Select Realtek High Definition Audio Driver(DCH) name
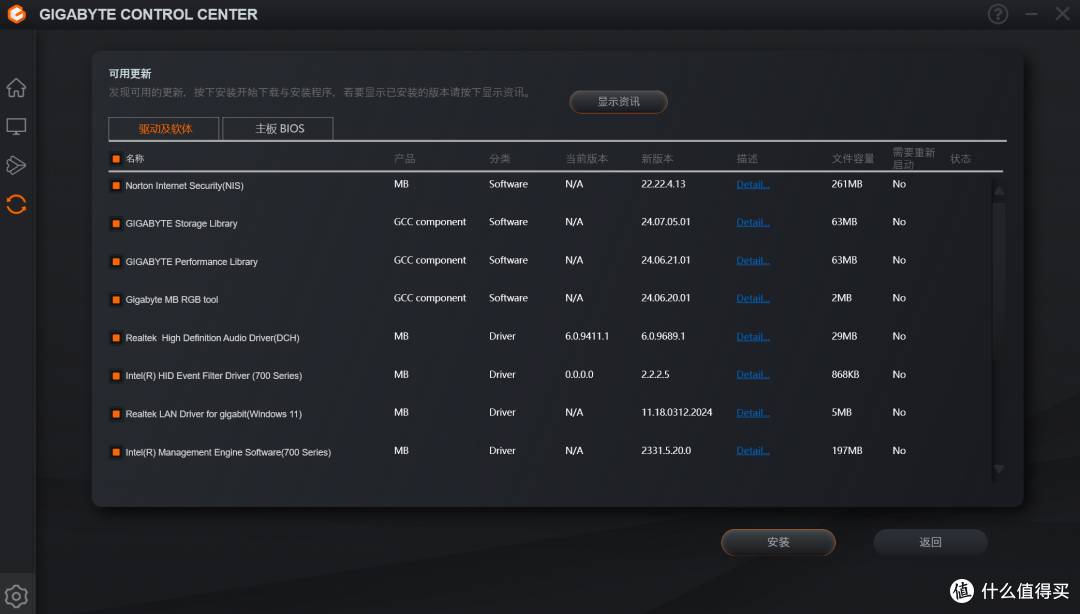The width and height of the screenshot is (1080, 614). click(212, 338)
